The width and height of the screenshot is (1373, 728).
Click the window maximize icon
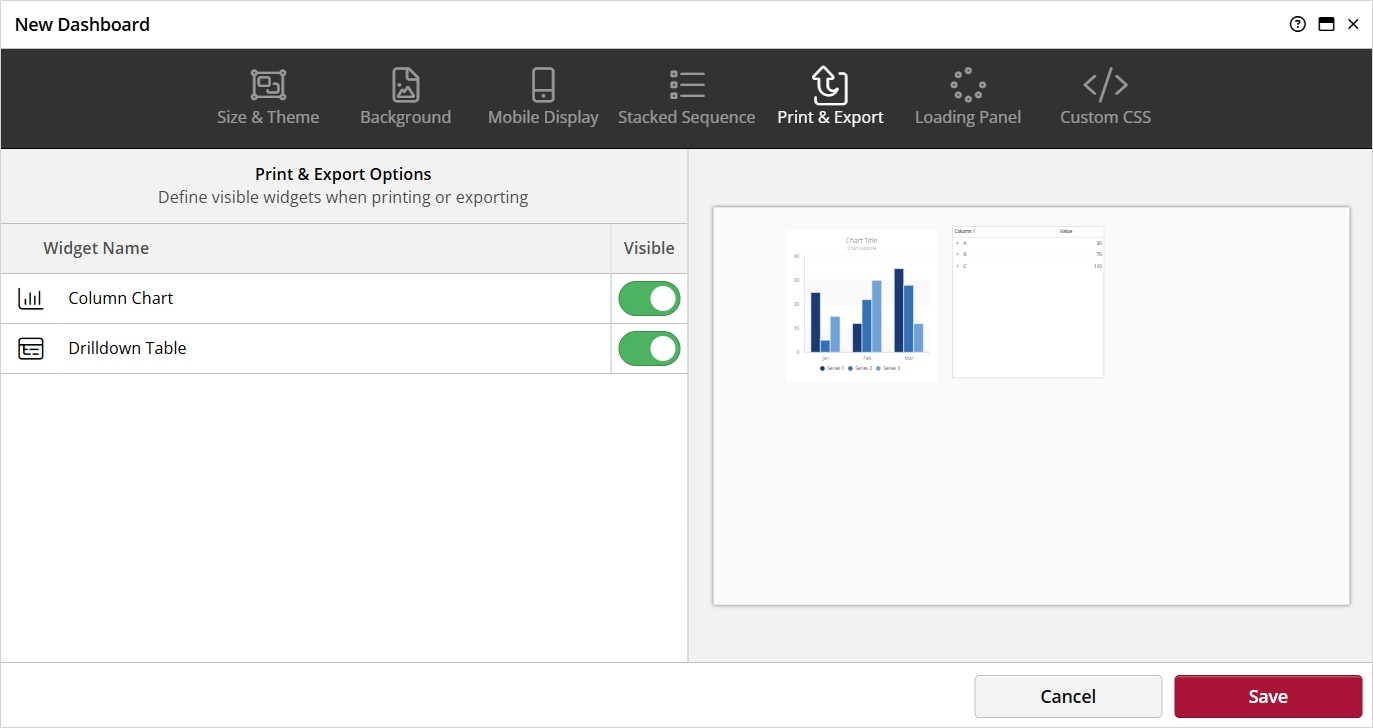1326,23
